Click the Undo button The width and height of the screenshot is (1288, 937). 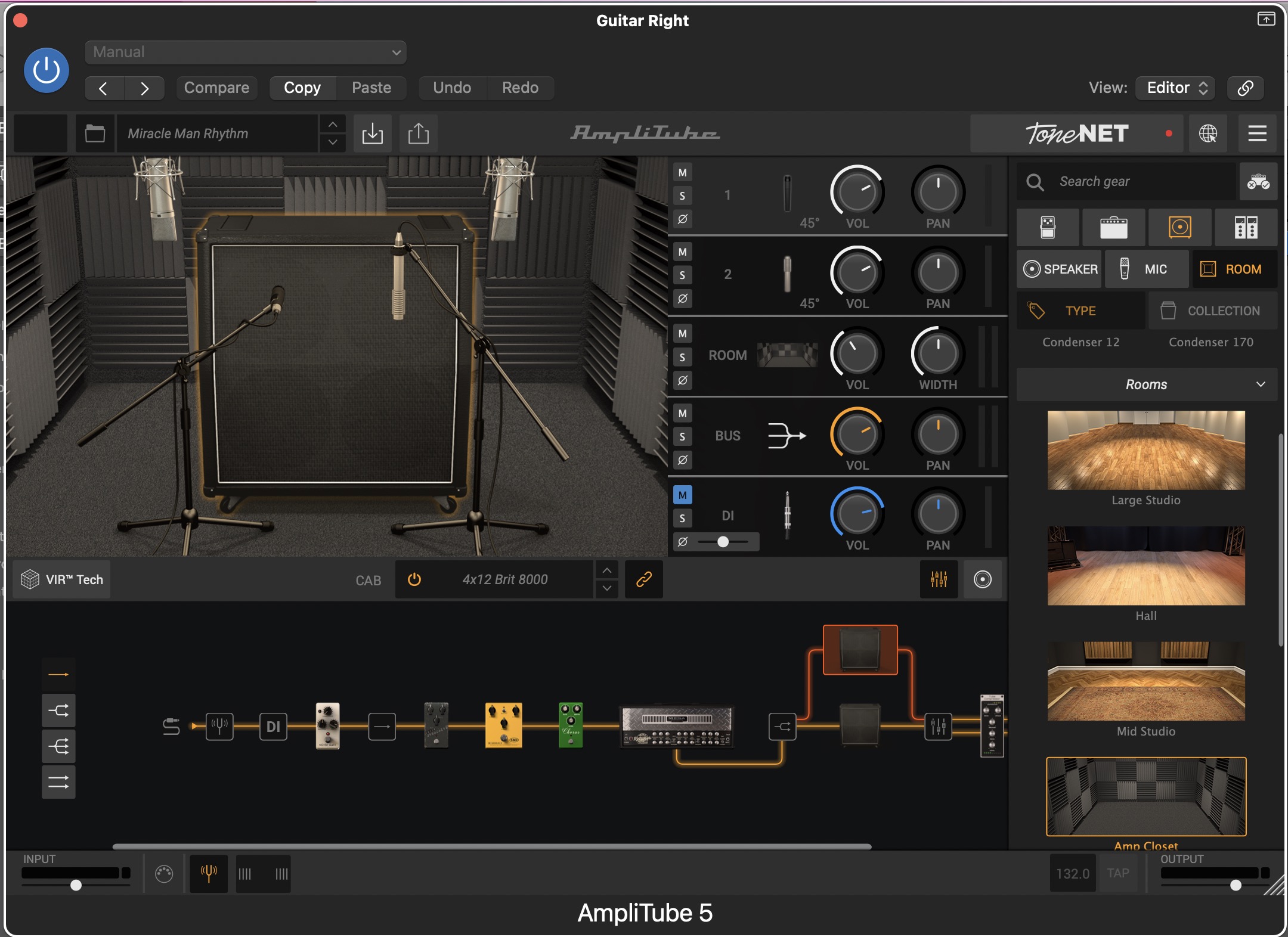click(x=452, y=88)
